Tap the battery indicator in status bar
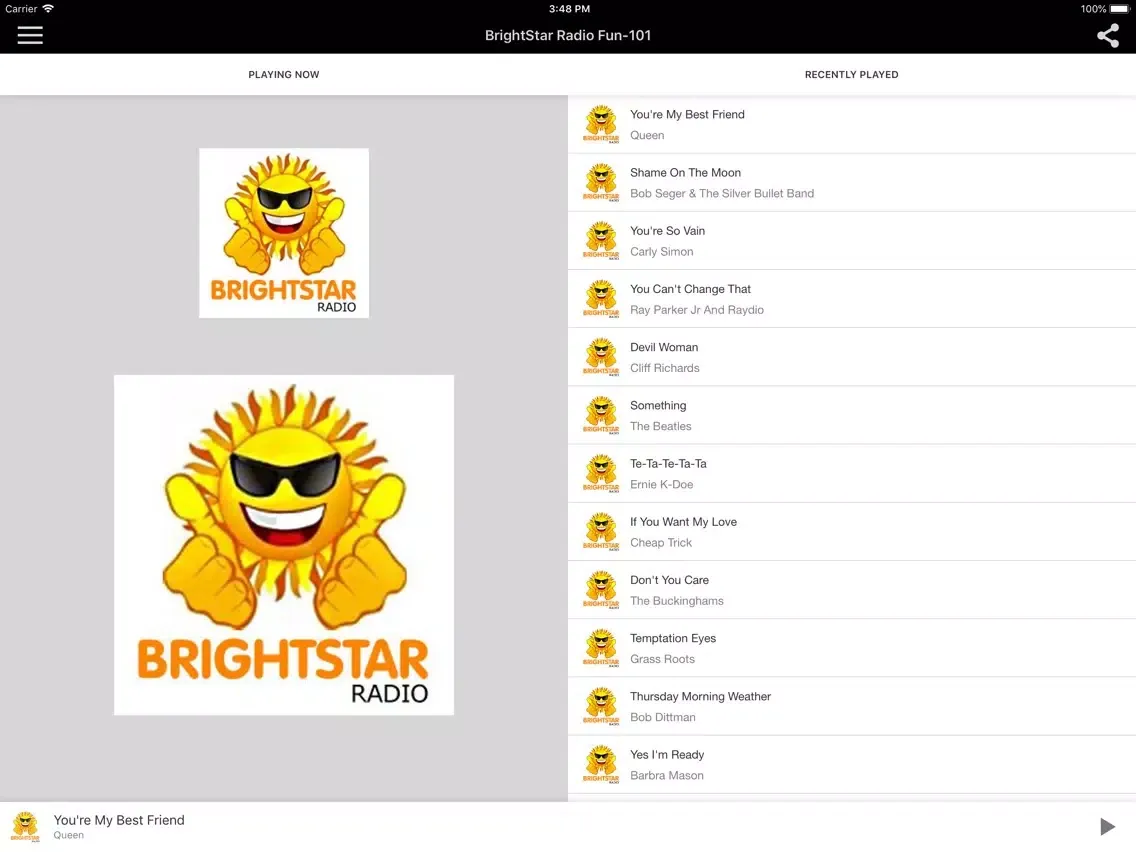This screenshot has width=1136, height=852. tap(1119, 9)
